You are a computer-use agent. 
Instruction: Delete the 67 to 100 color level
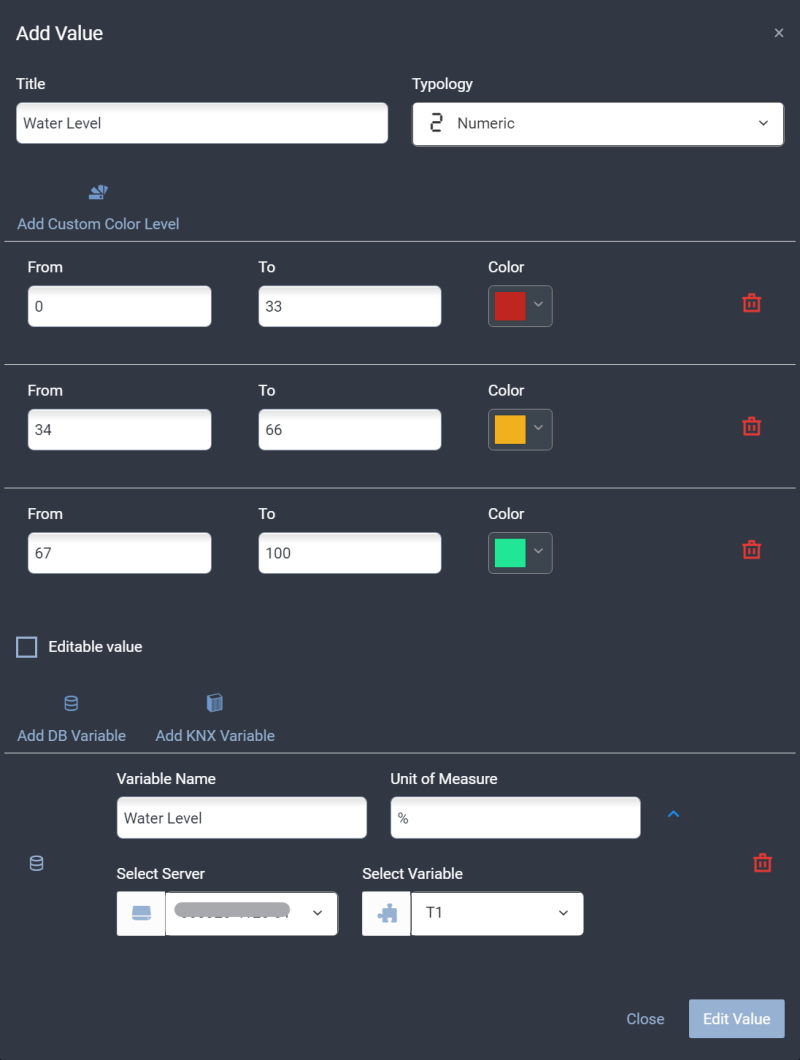pos(751,550)
